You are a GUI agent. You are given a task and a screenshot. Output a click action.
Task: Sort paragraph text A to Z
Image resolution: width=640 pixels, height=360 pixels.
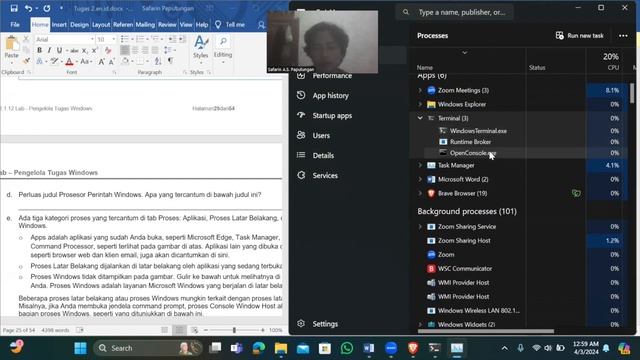158,62
